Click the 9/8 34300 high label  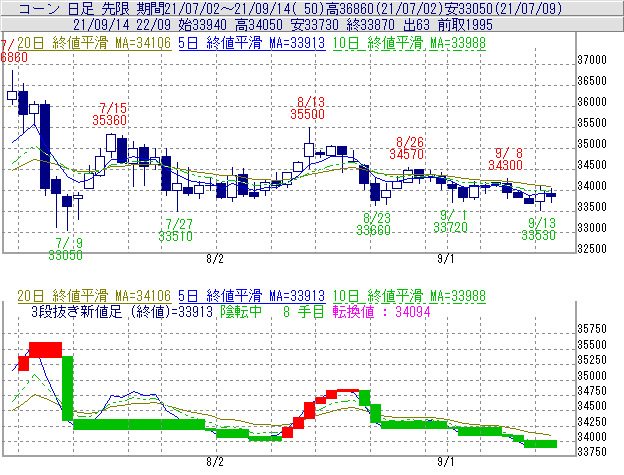(505, 159)
